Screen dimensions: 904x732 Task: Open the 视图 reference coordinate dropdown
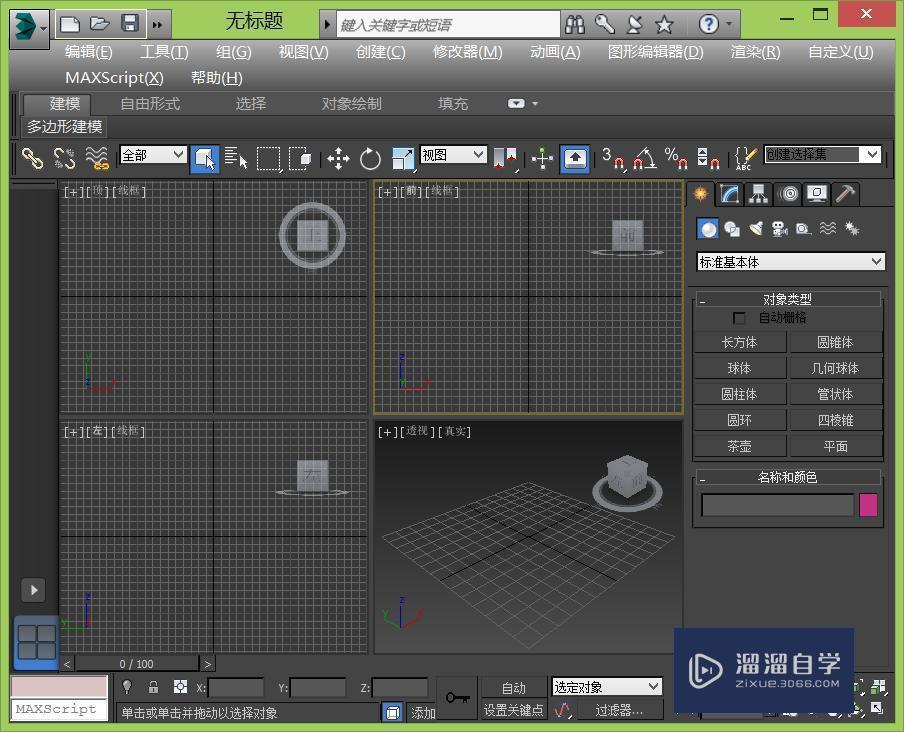point(453,155)
